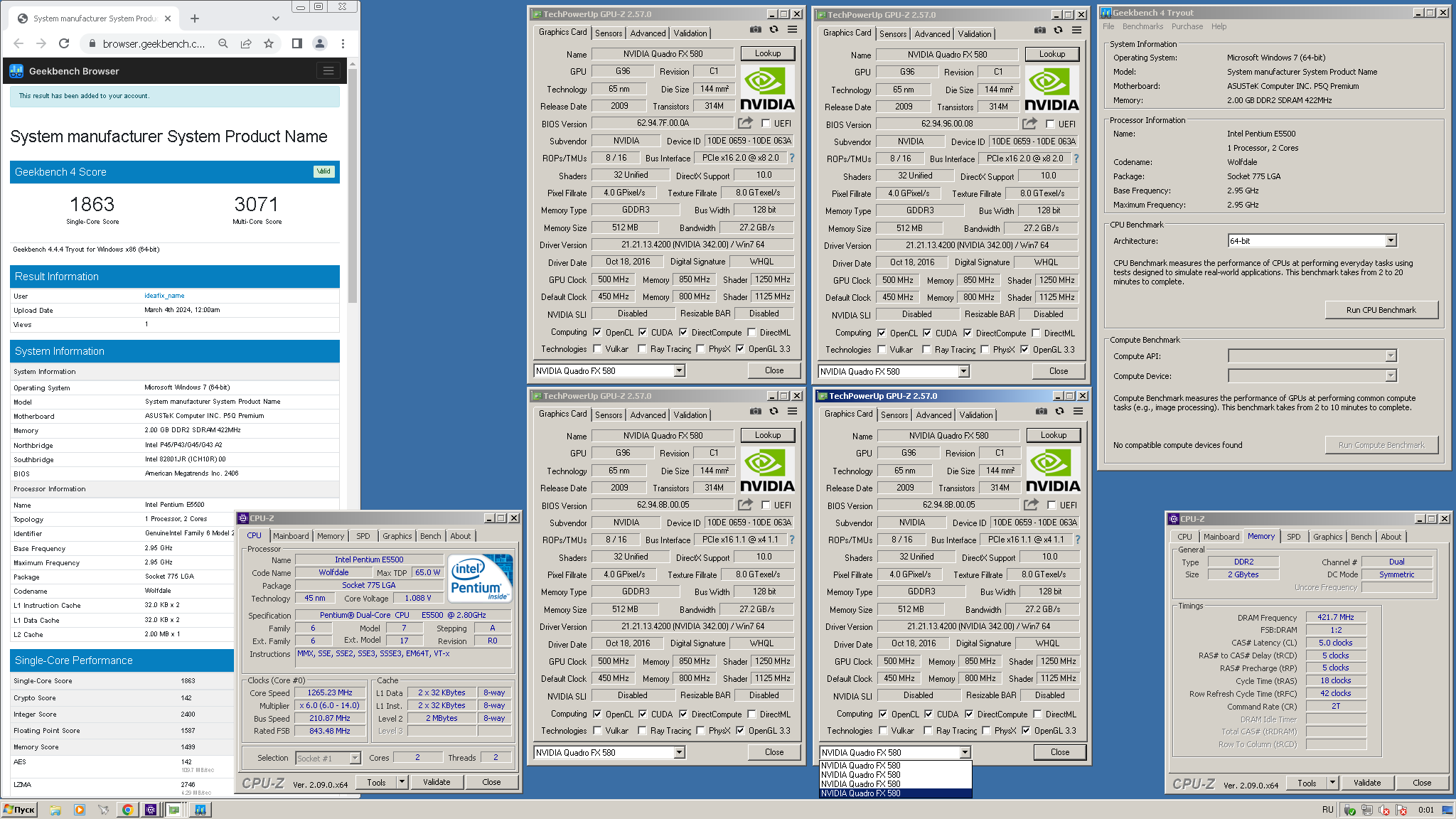The height and width of the screenshot is (819, 1456).
Task: Click refresh icon in active GPU-Z window
Action: pyautogui.click(x=1059, y=412)
